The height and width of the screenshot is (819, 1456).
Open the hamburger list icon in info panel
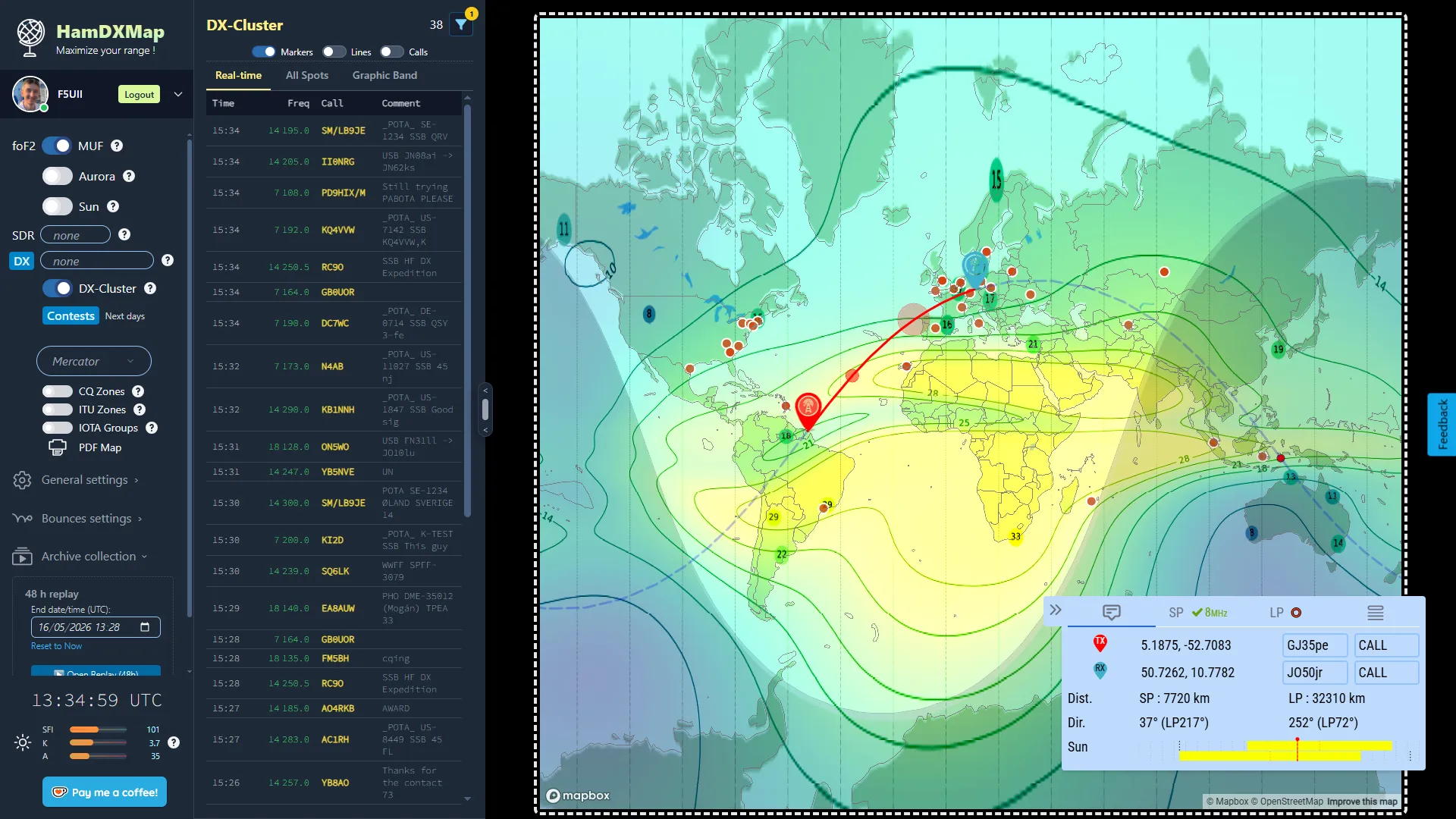click(x=1376, y=613)
